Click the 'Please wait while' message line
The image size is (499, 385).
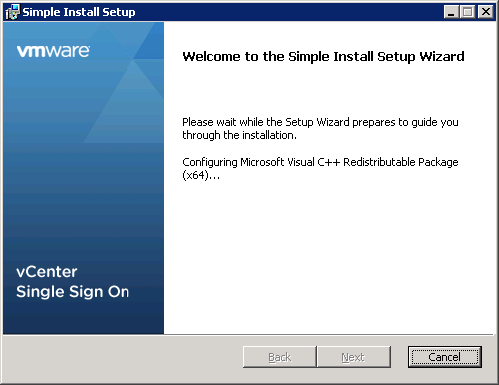(320, 122)
